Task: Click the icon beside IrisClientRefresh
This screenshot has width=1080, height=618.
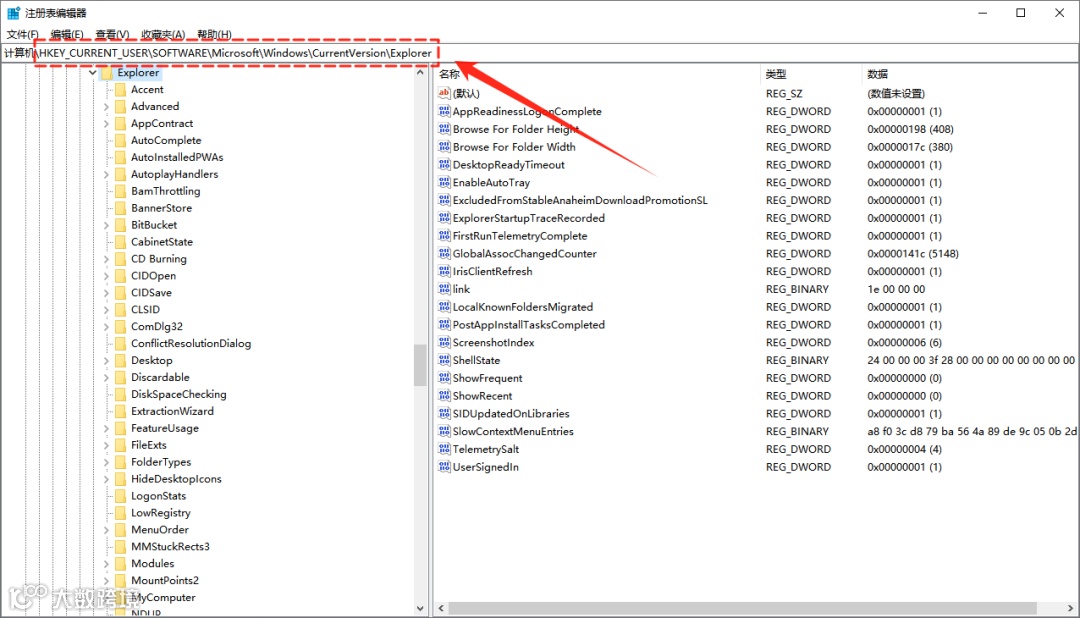Action: [444, 271]
